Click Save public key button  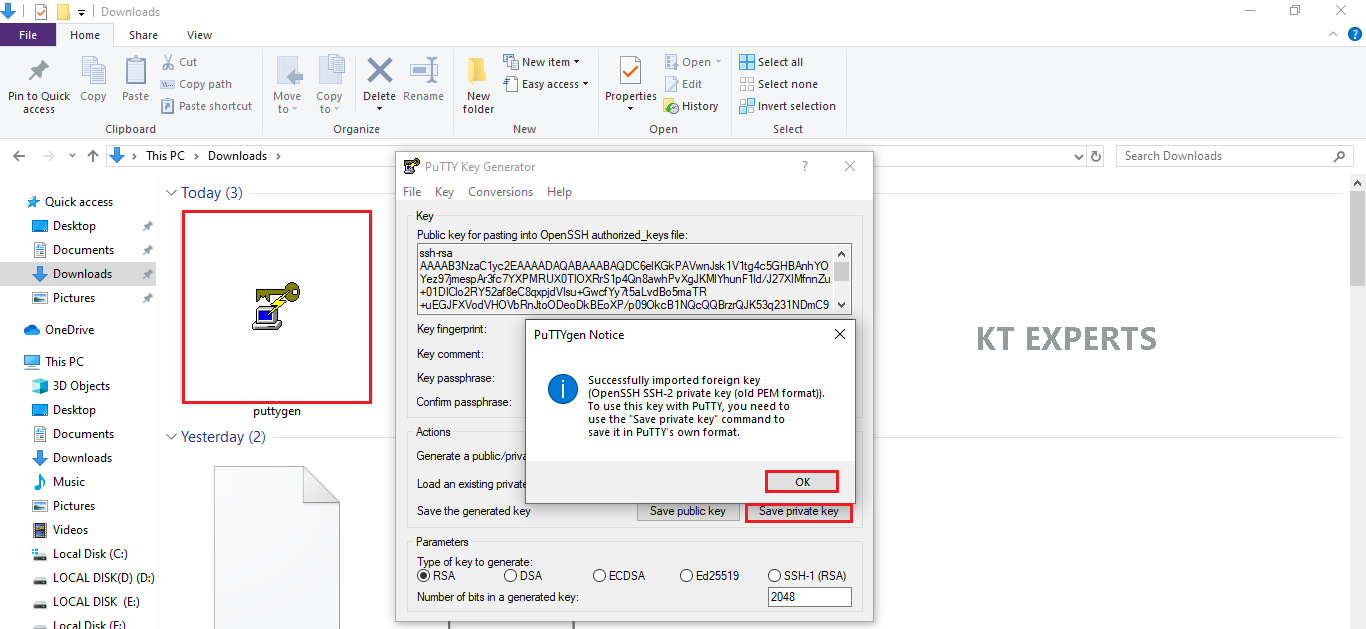[x=688, y=511]
